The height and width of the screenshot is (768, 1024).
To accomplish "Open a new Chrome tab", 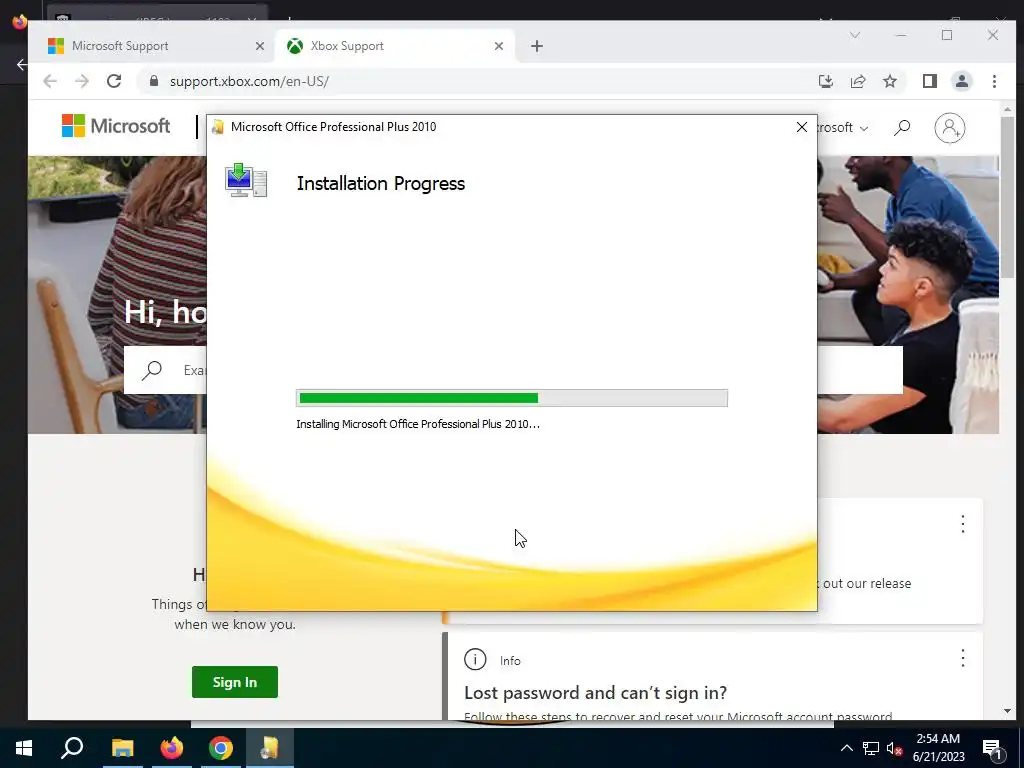I will (537, 46).
